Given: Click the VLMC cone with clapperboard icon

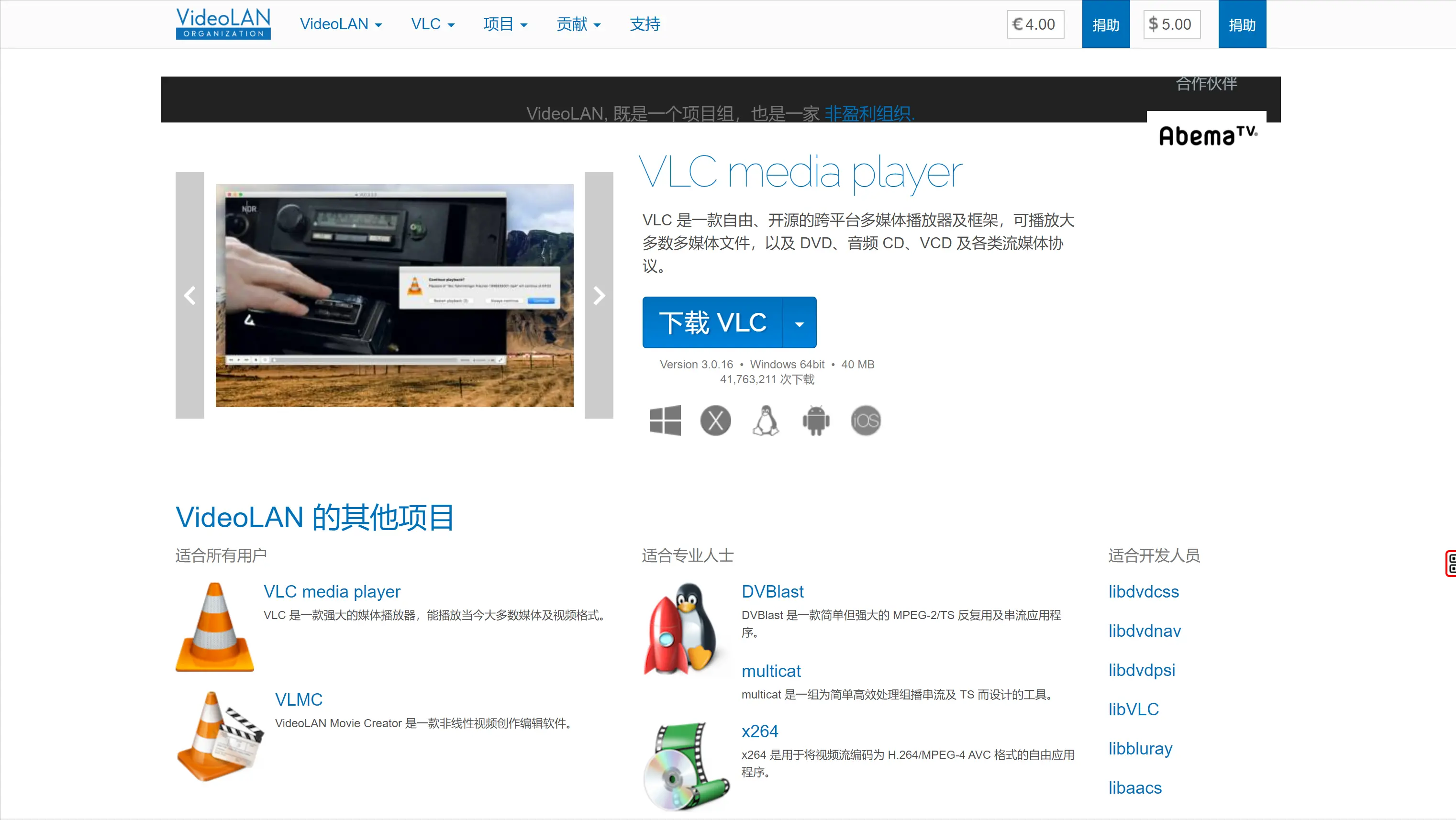Looking at the screenshot, I should (220, 736).
